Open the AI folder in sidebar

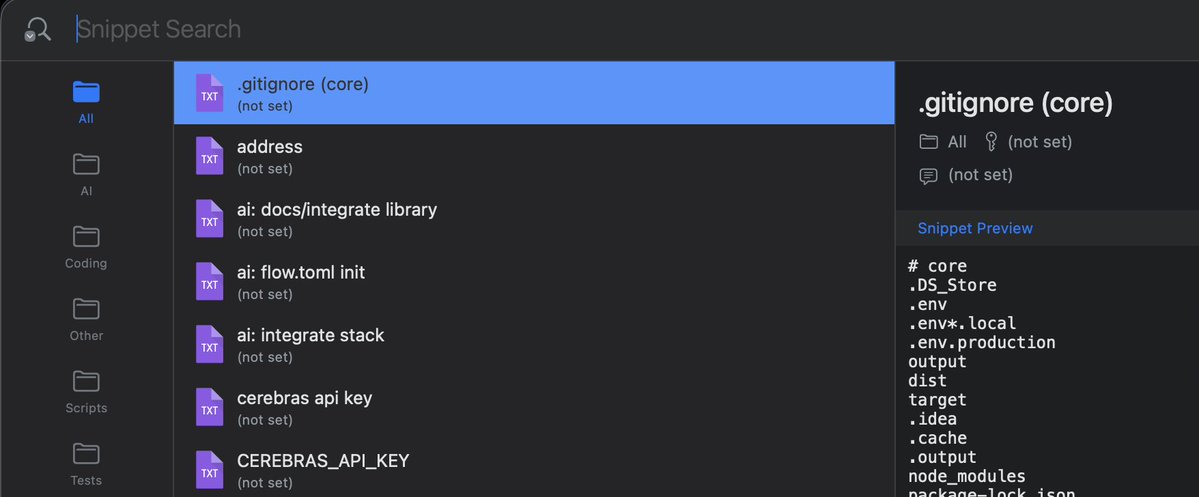[86, 165]
